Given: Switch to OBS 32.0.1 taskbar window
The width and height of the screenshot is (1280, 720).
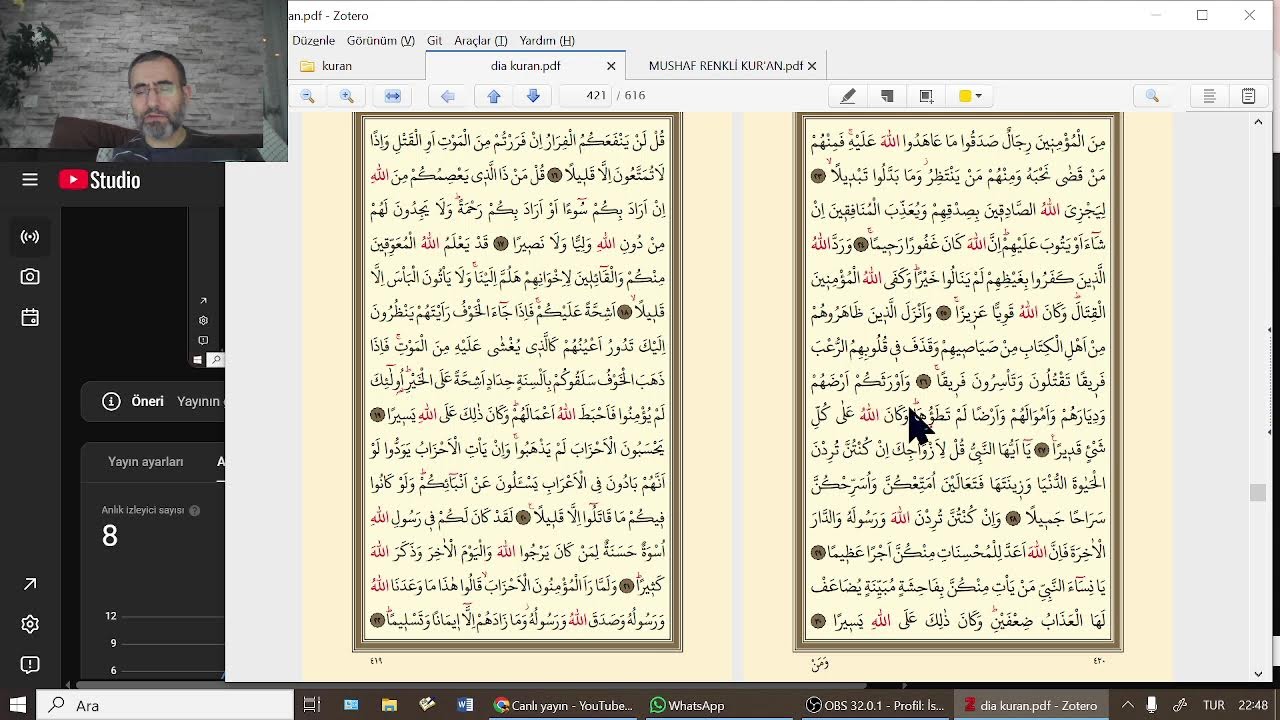Looking at the screenshot, I should pyautogui.click(x=875, y=705).
